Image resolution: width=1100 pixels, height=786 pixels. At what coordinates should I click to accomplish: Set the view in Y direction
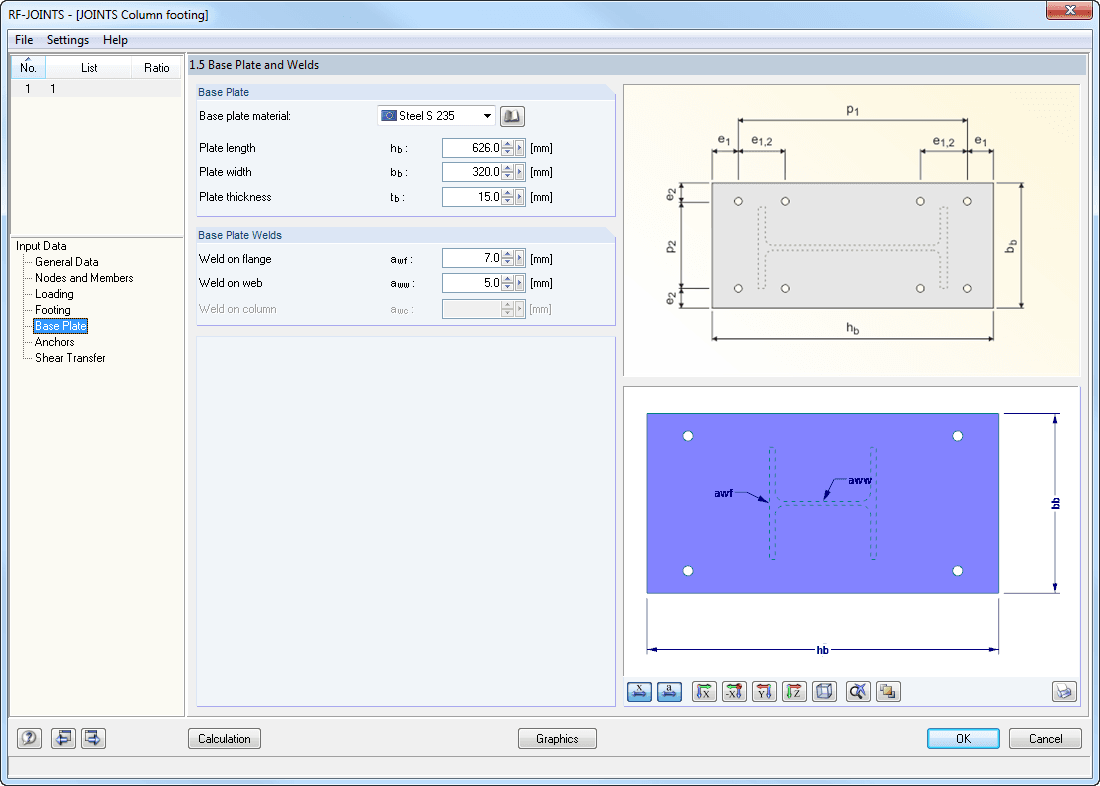(x=765, y=692)
